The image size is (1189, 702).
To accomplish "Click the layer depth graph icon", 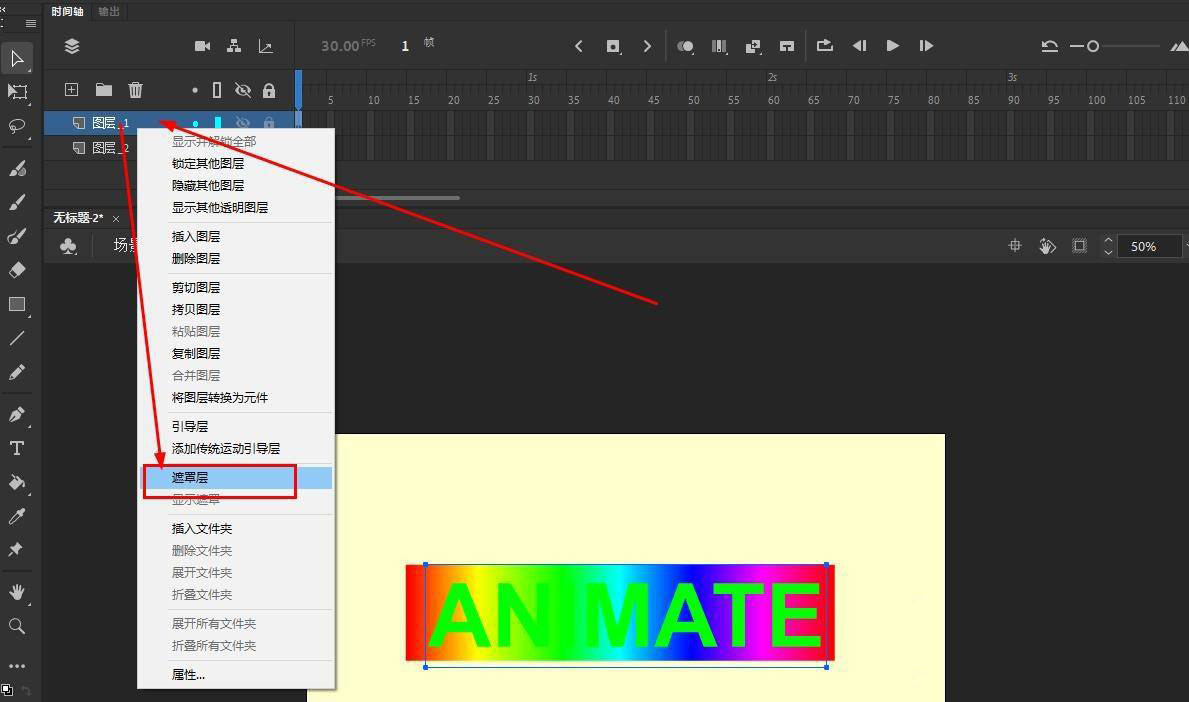I will (265, 46).
